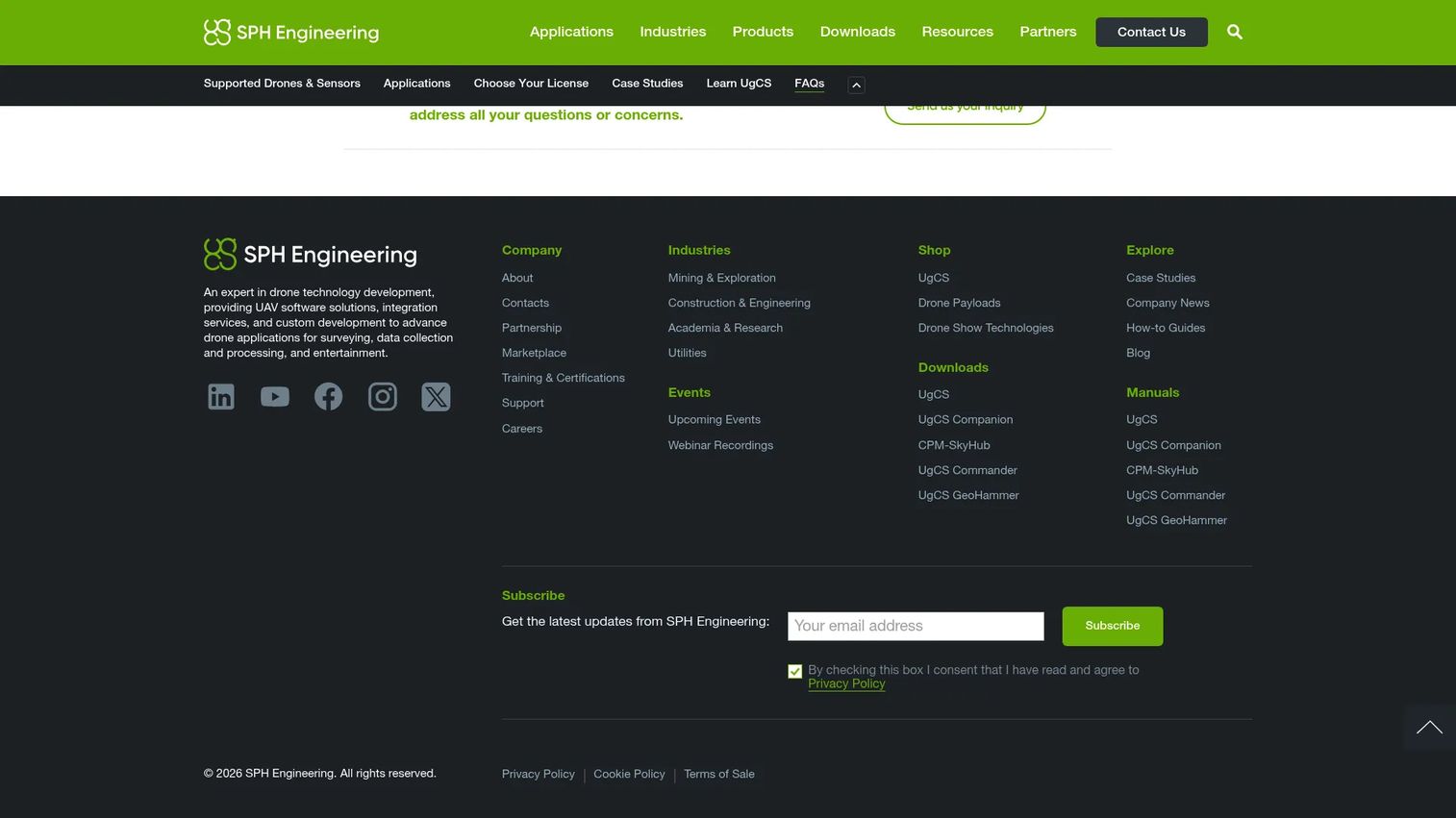Select Choose Your License sub-nav tab
Screen dimensions: 1456x818
coord(531,84)
